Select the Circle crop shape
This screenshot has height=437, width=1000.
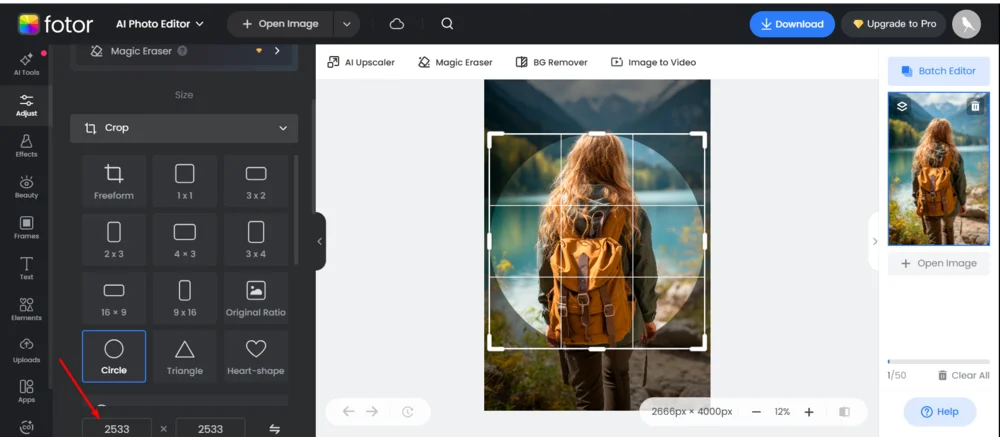tap(114, 357)
